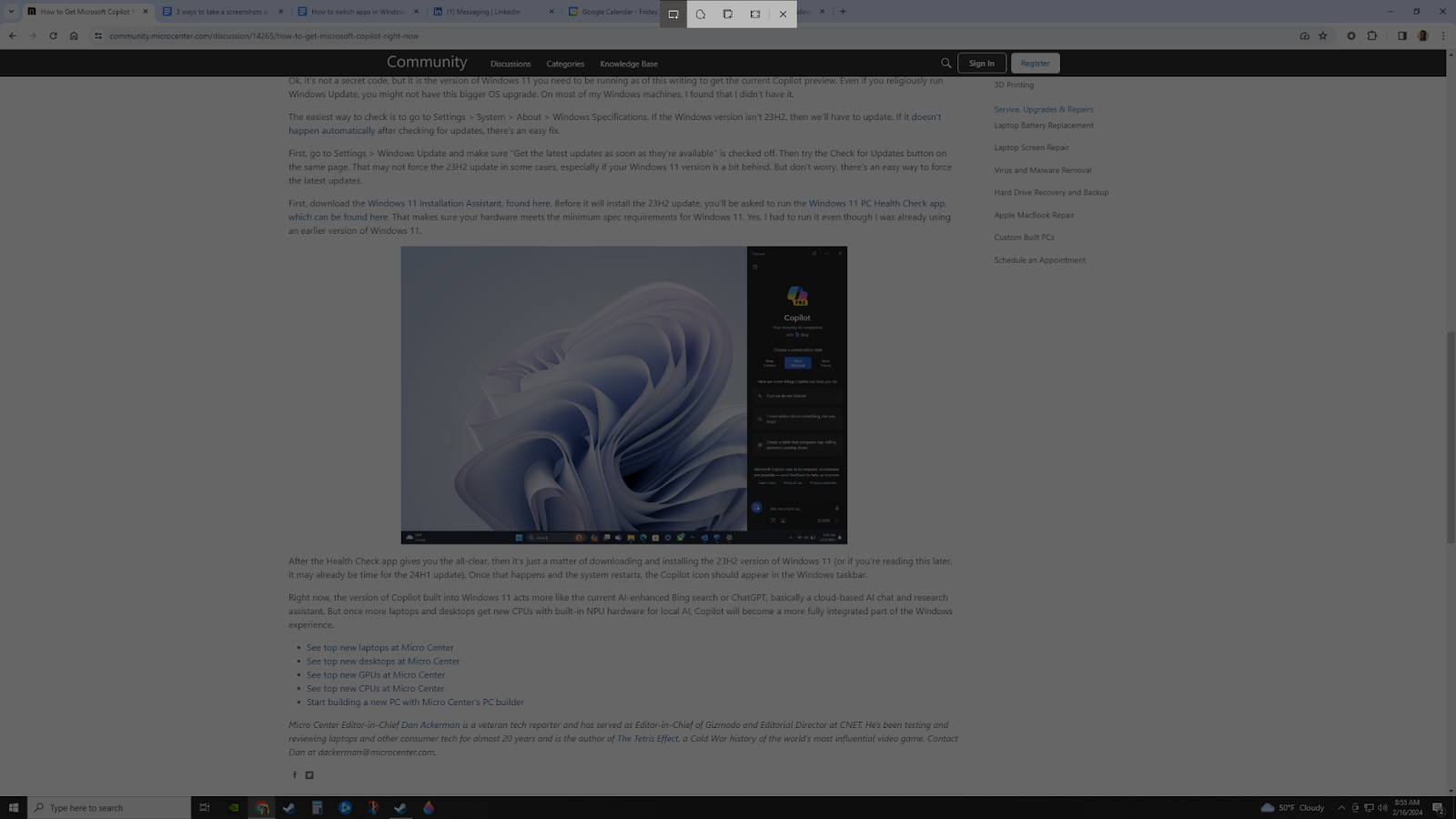The width and height of the screenshot is (1456, 819).
Task: Open Windows Start menu
Action: [x=14, y=807]
